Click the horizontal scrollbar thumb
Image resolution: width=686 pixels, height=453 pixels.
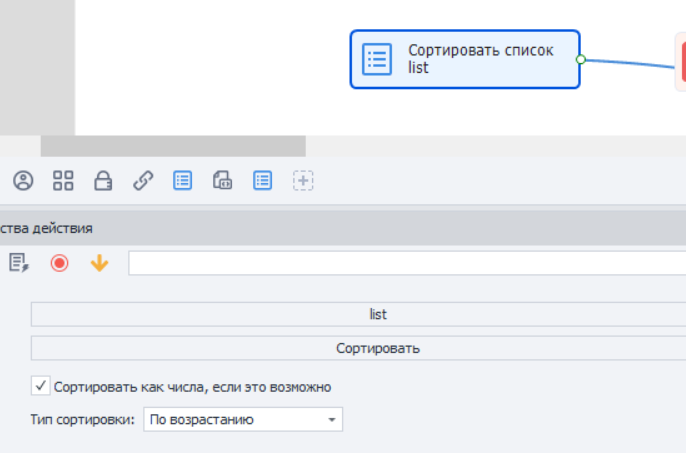click(x=172, y=146)
